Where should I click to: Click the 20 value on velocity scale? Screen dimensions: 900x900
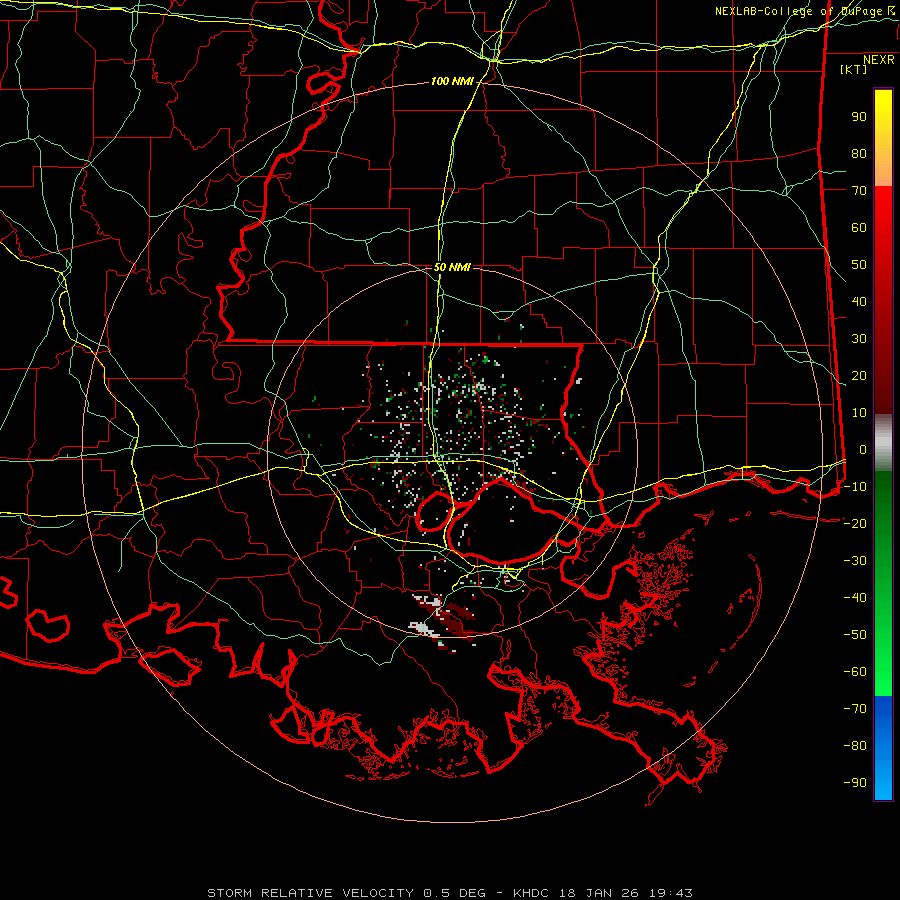(859, 376)
